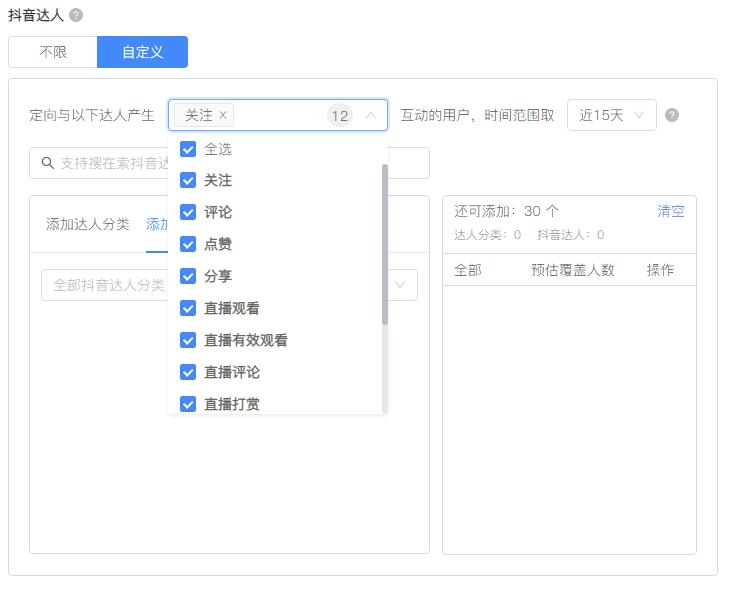Viewport: 738px width, 592px height.
Task: Click the search magnifier icon
Action: pyautogui.click(x=48, y=163)
